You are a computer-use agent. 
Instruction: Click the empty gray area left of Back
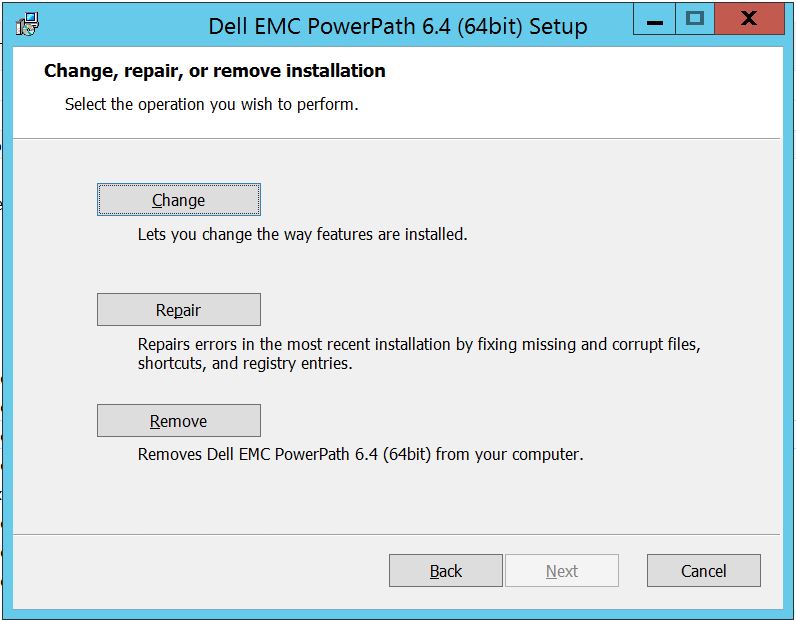pos(200,571)
